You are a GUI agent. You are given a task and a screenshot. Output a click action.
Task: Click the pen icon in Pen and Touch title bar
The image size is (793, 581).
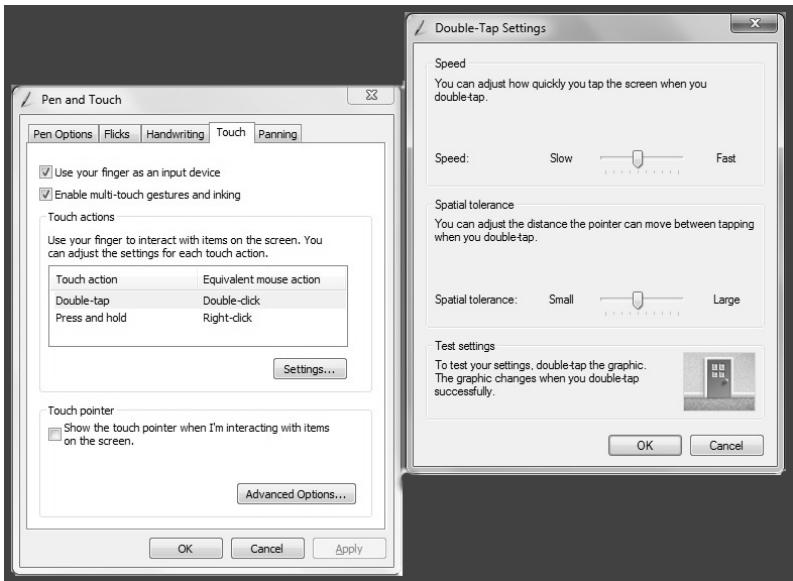[27, 100]
